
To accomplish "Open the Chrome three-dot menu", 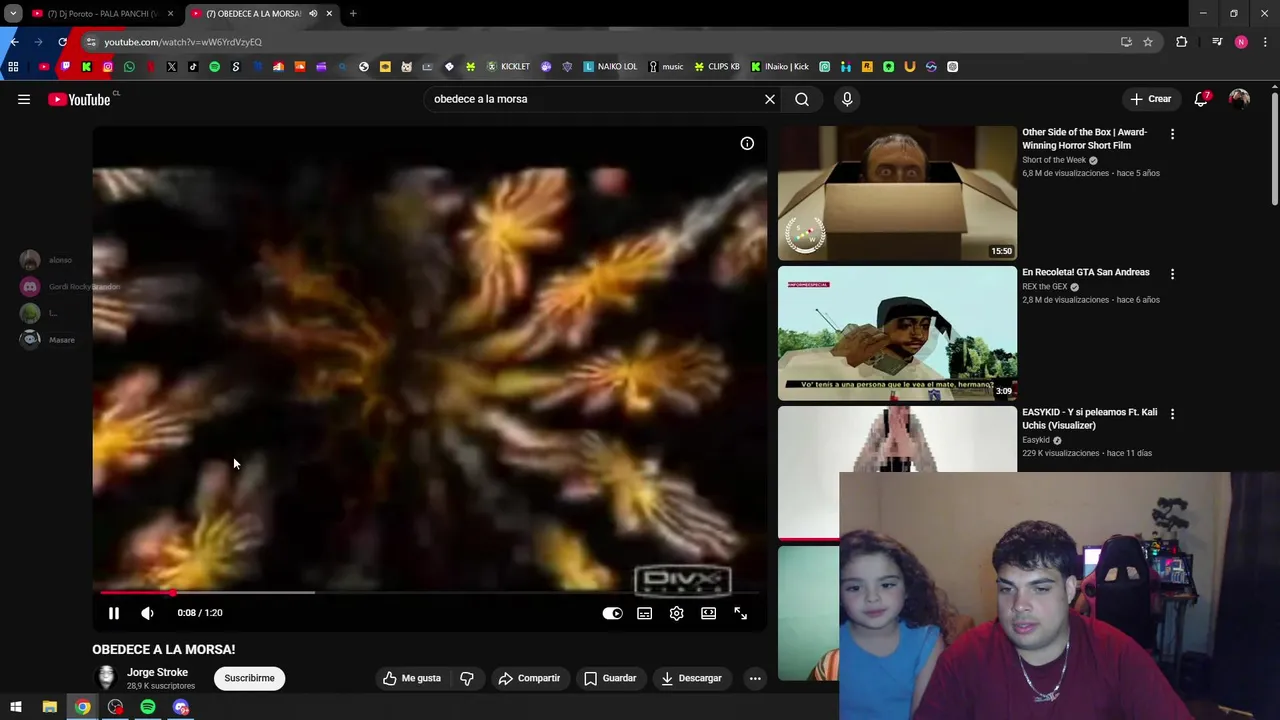I will tap(1265, 42).
